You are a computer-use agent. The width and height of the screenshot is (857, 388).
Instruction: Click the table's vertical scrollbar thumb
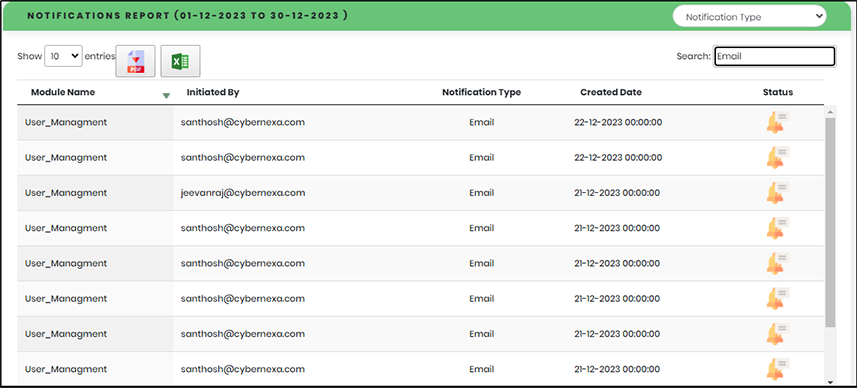[830, 222]
